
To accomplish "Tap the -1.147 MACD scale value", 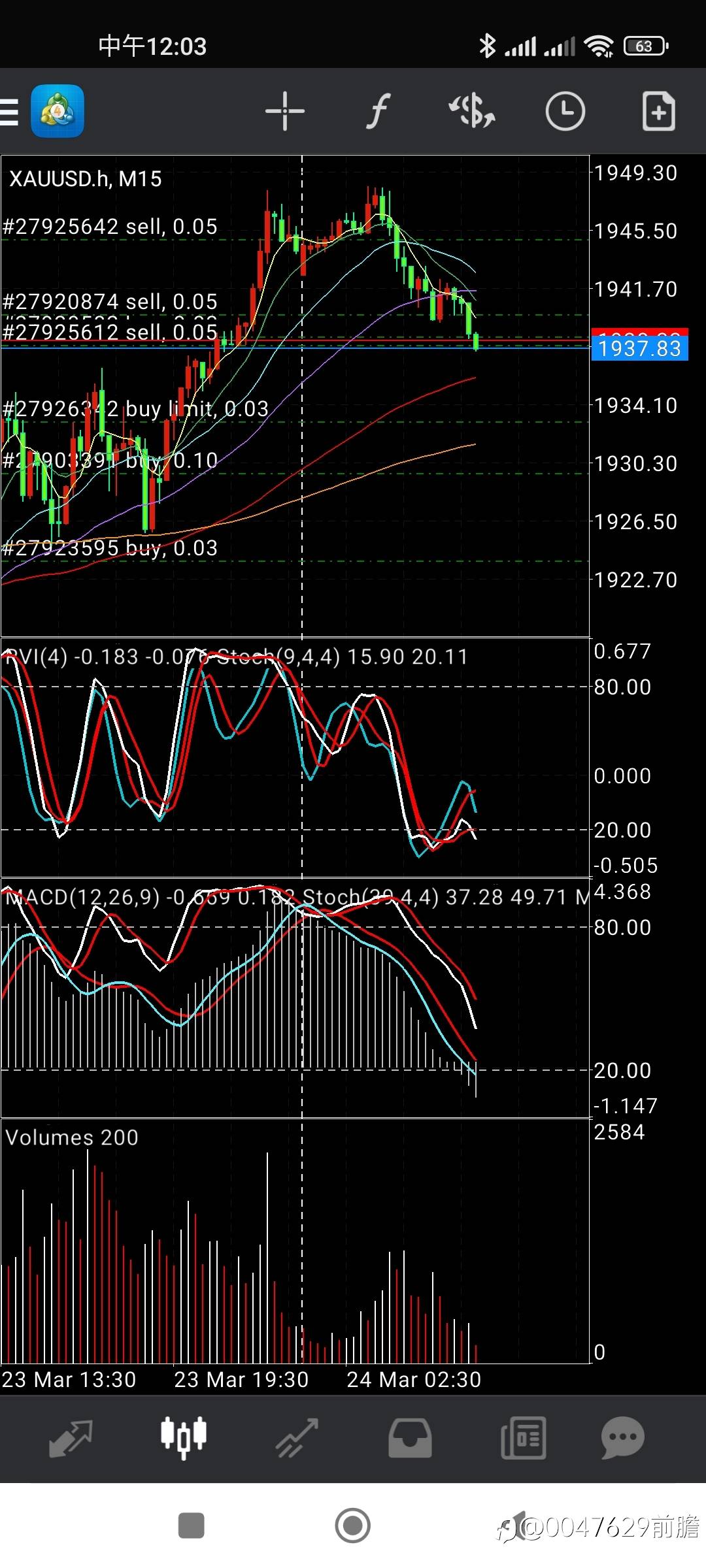I will [625, 1106].
